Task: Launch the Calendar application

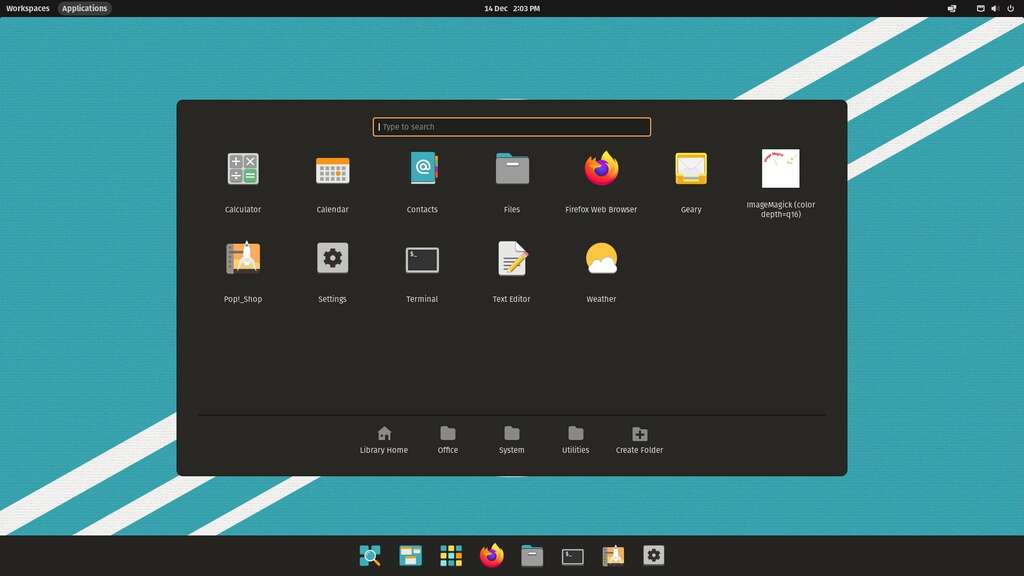Action: (x=332, y=170)
